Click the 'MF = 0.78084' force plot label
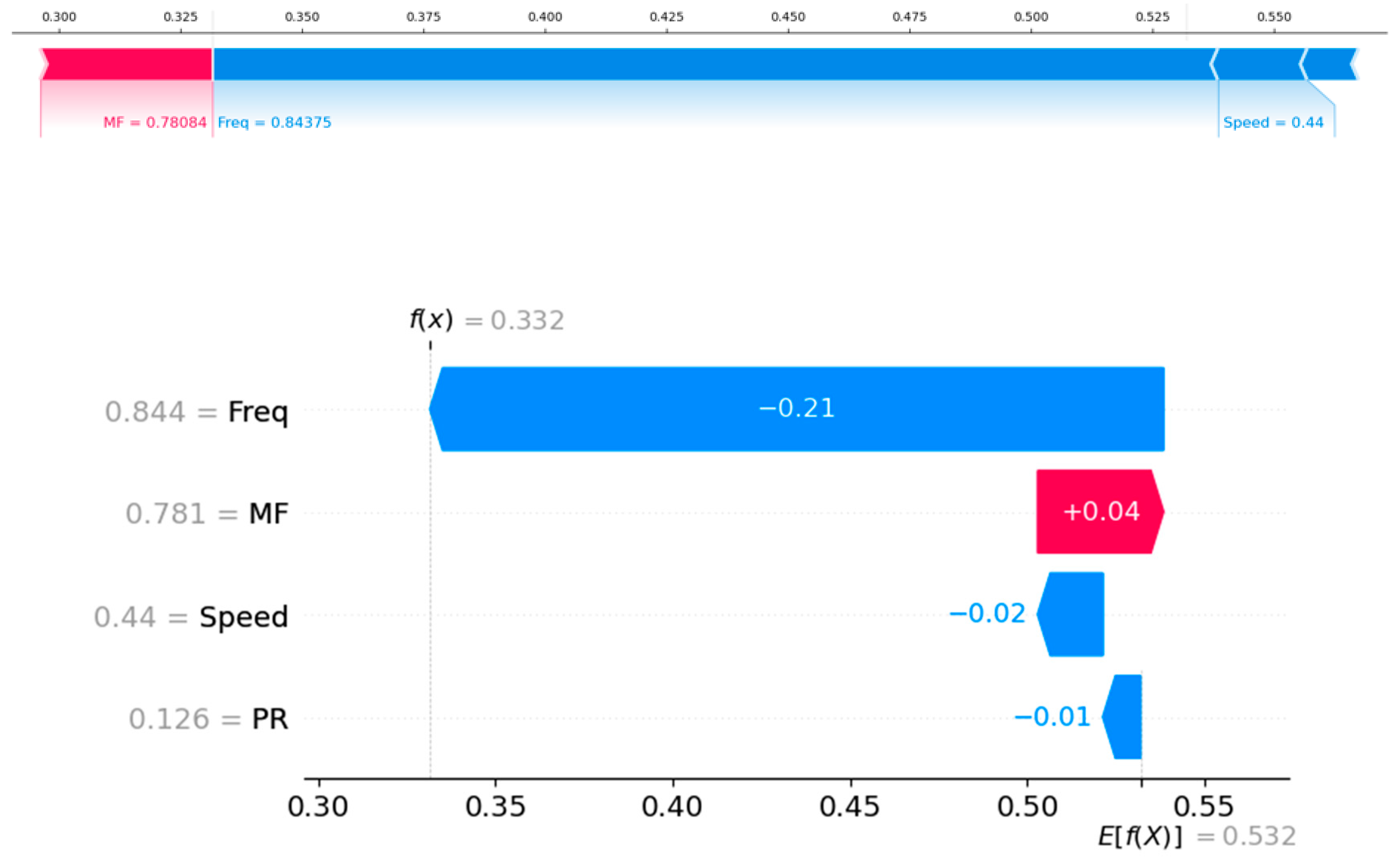Viewport: 1400px width, 861px height. coord(155,122)
